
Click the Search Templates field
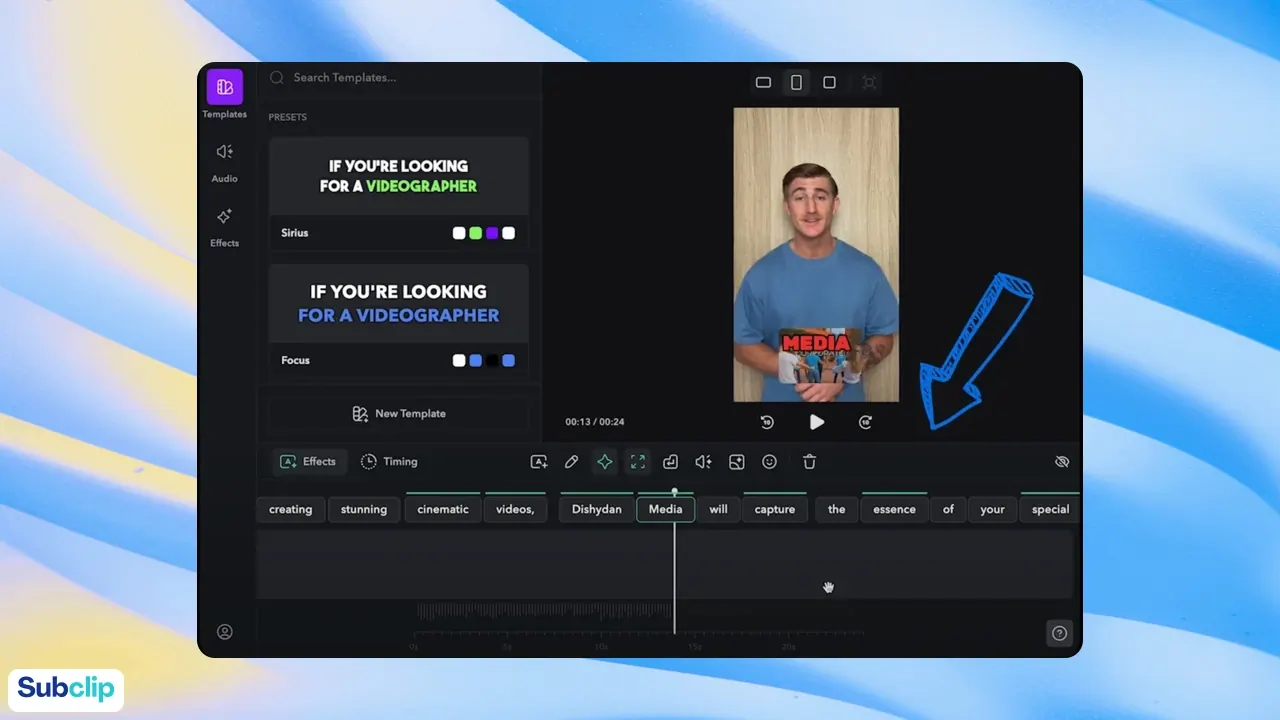coord(400,78)
